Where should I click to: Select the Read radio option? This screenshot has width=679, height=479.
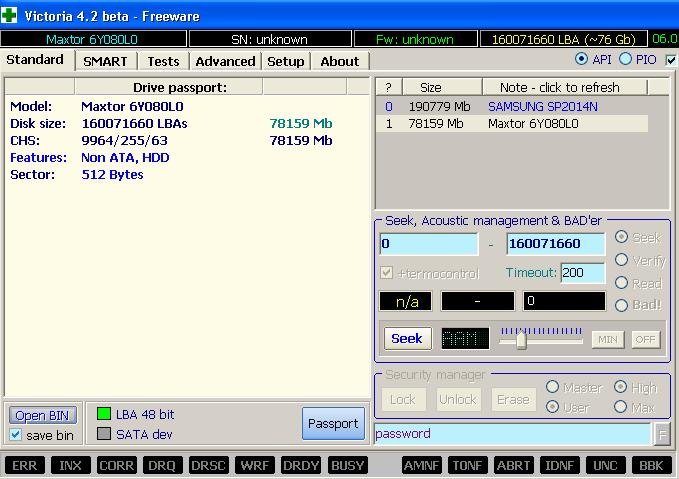click(621, 283)
